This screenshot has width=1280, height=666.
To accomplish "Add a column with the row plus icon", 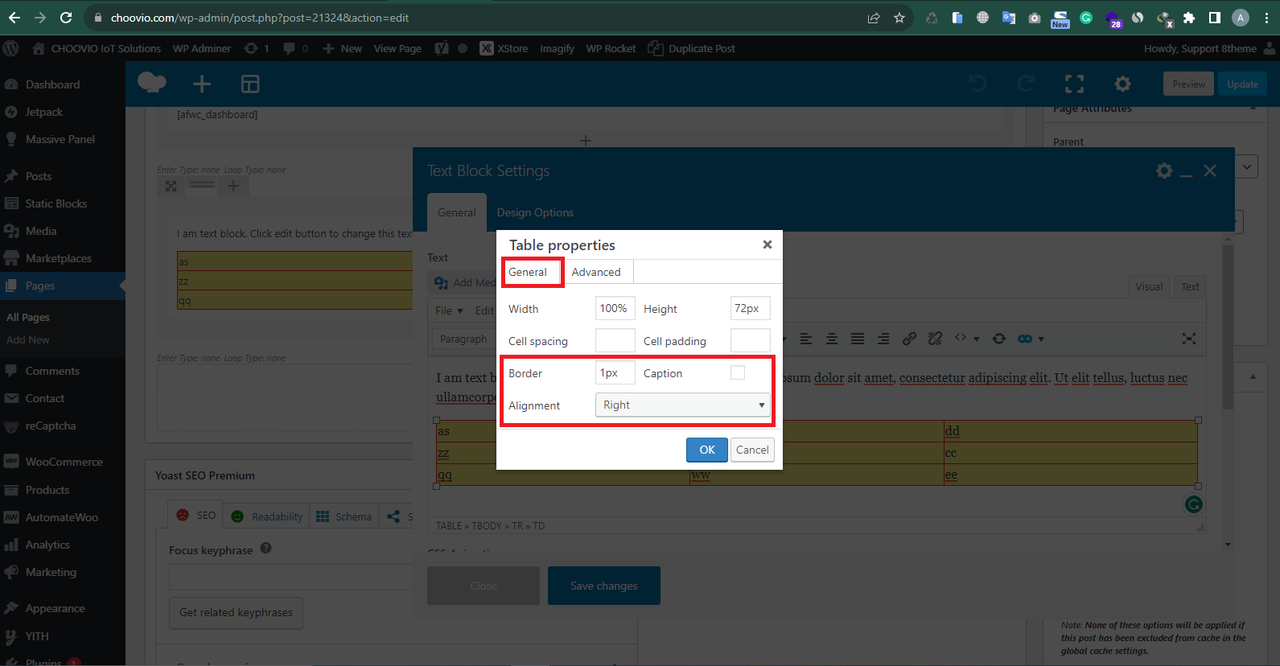I will tap(233, 186).
